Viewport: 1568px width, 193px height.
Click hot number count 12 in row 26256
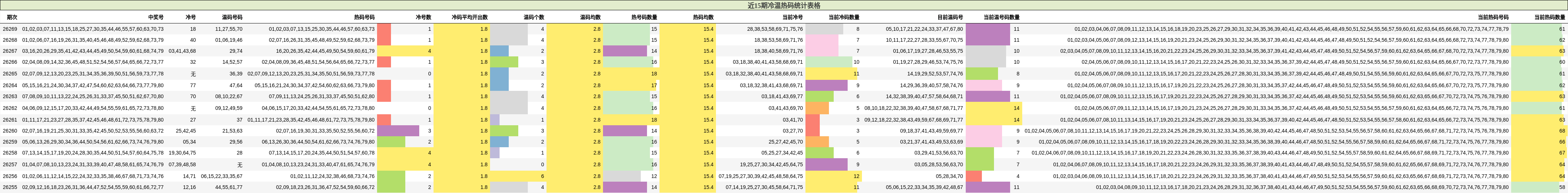pos(654,176)
